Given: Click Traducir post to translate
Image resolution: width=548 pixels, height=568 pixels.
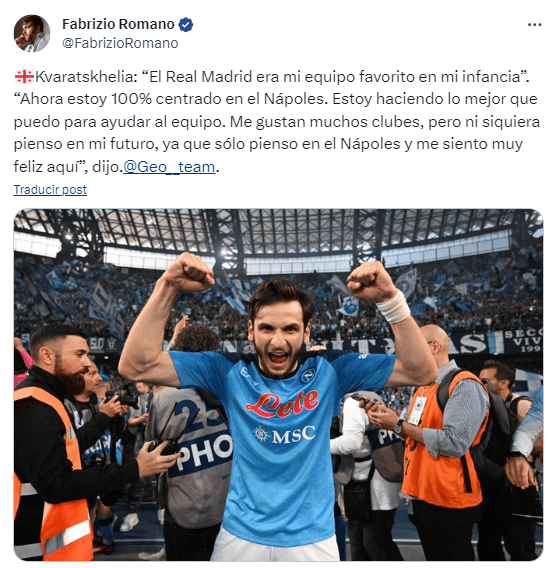Looking at the screenshot, I should coord(50,189).
